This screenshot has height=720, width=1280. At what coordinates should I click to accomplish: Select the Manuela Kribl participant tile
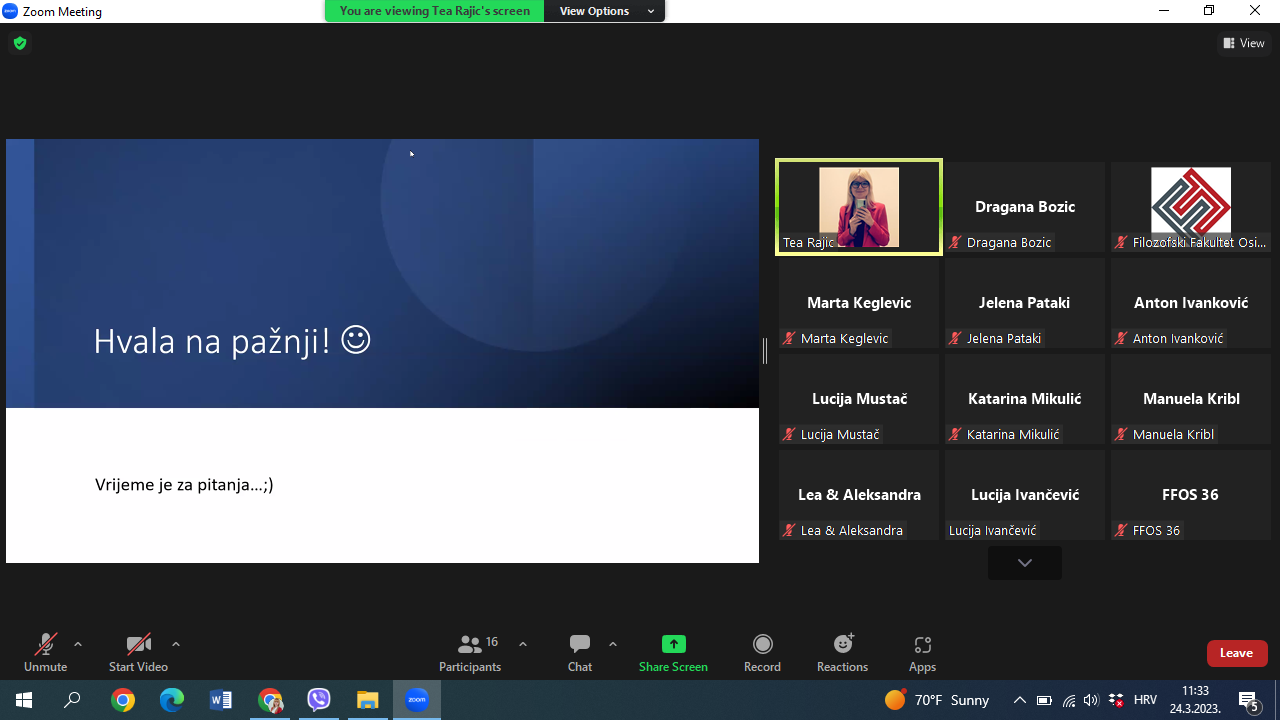pos(1191,399)
